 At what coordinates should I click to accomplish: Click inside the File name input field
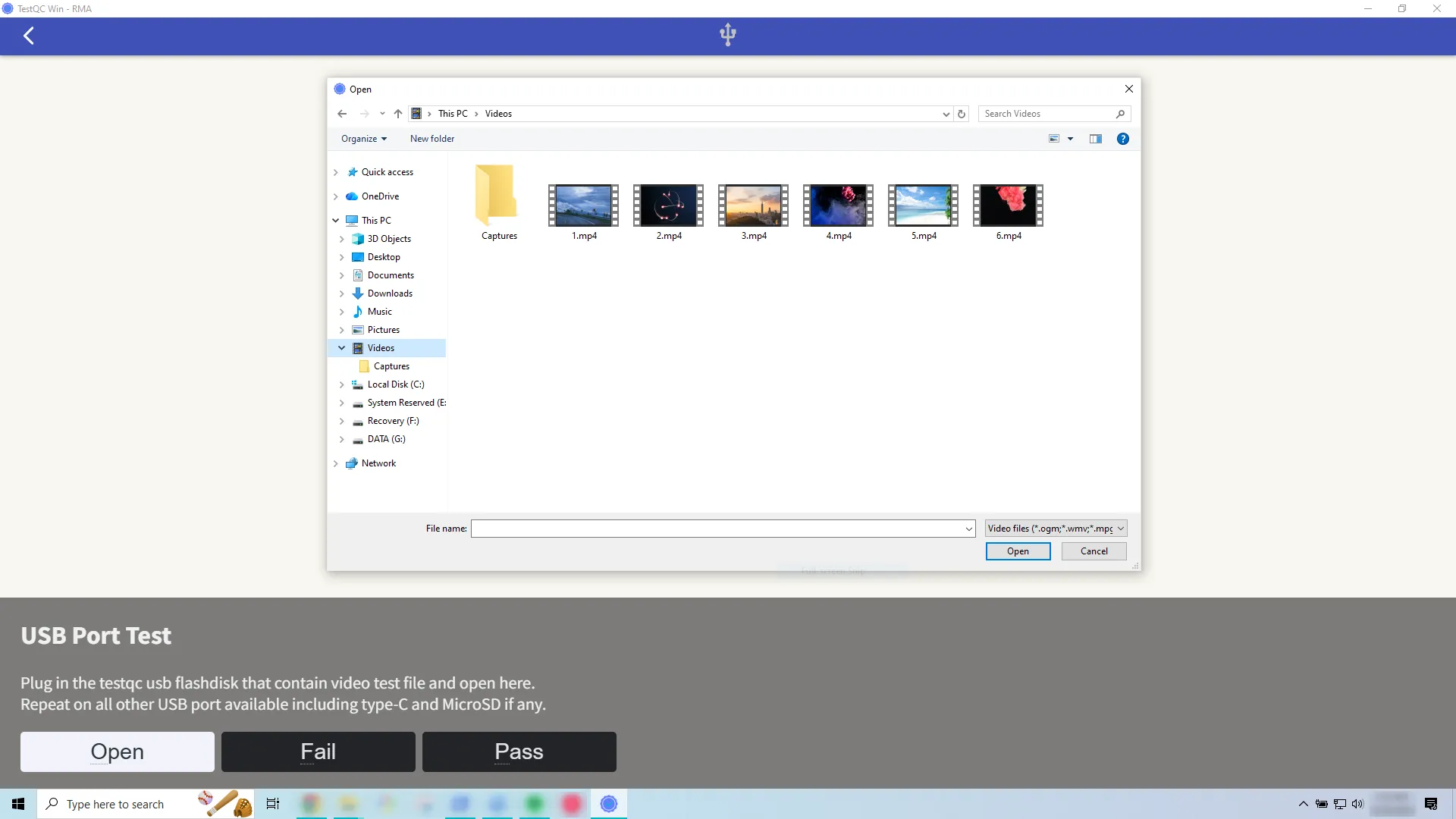coord(720,529)
